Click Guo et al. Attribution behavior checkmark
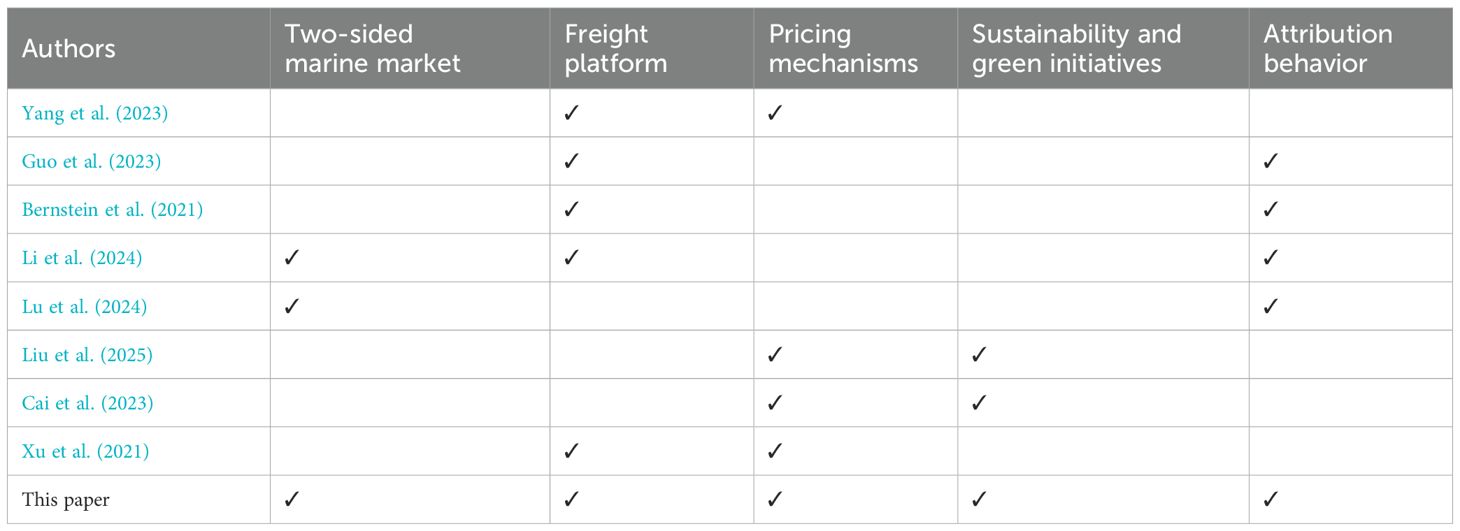 [x=1270, y=162]
